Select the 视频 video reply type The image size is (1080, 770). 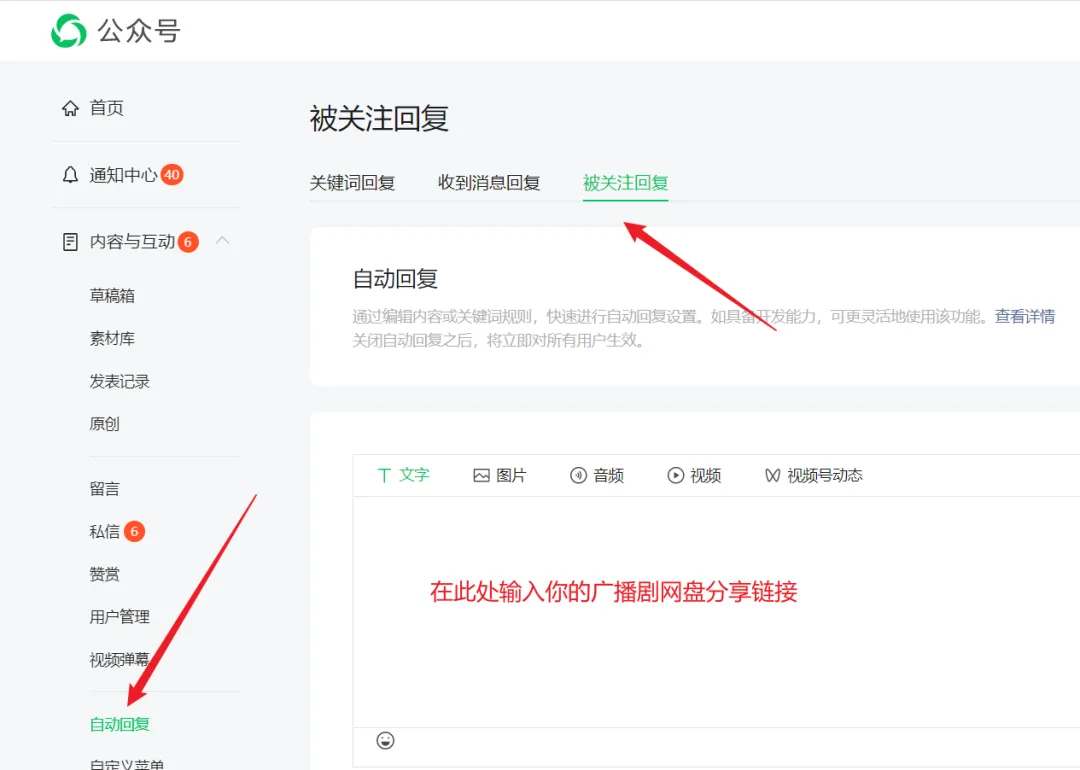(694, 476)
